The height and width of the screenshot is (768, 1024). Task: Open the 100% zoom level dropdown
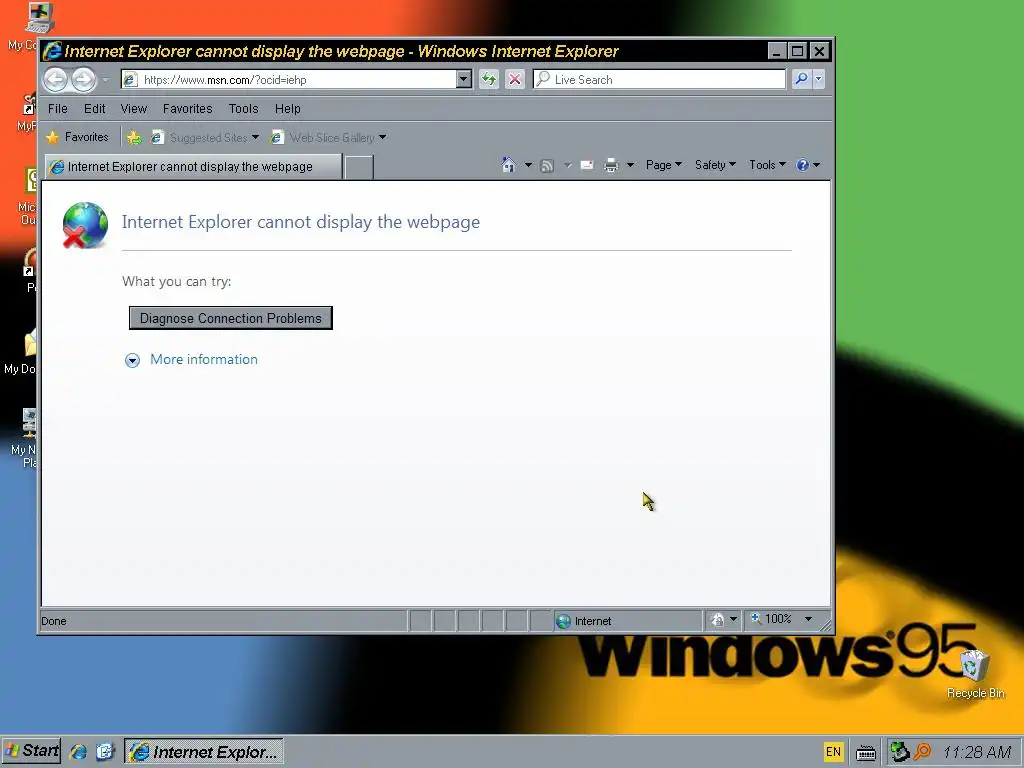click(808, 619)
